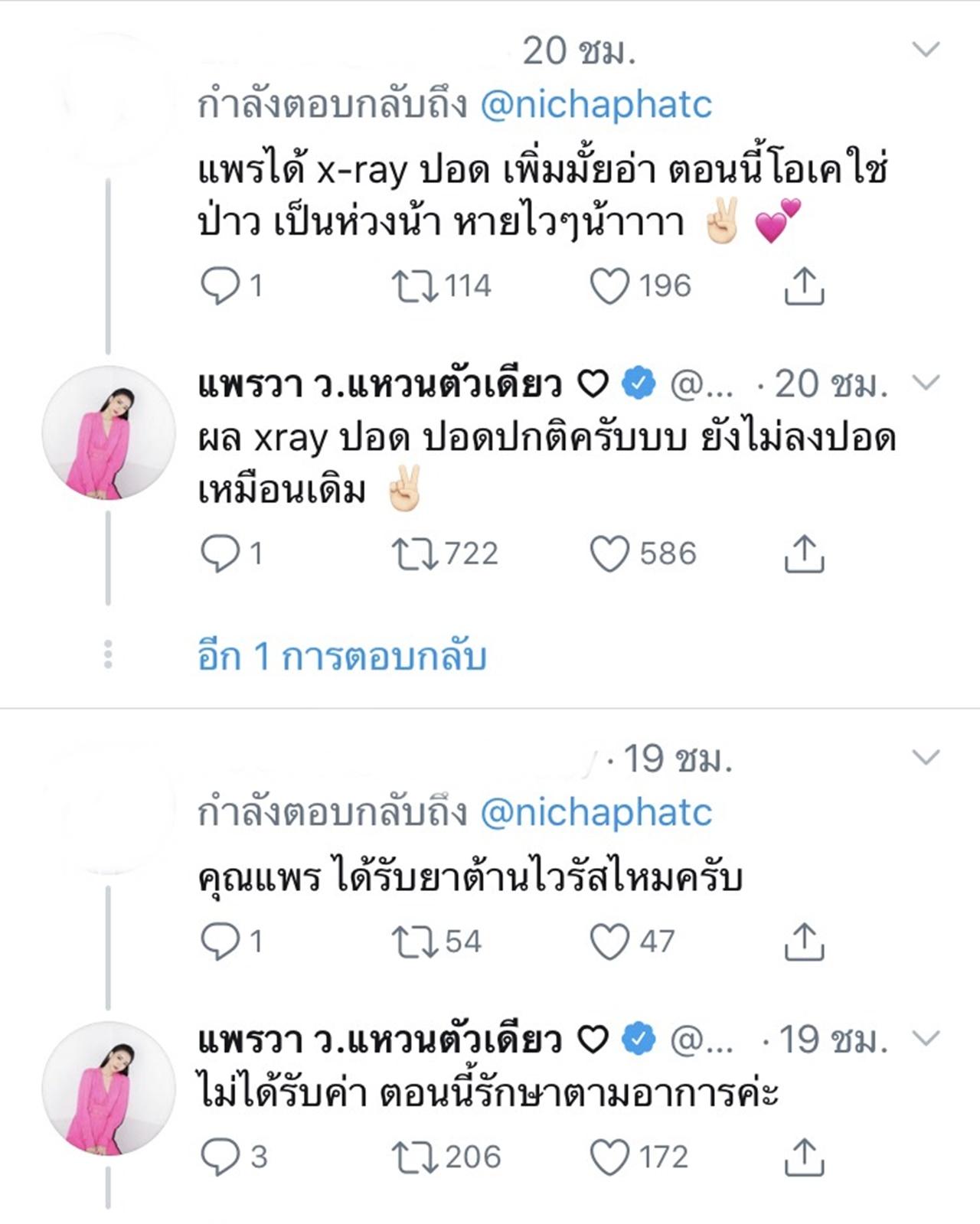This screenshot has height=1224, width=980.
Task: Reply to the tweet with 54 retweets
Action: tap(220, 941)
